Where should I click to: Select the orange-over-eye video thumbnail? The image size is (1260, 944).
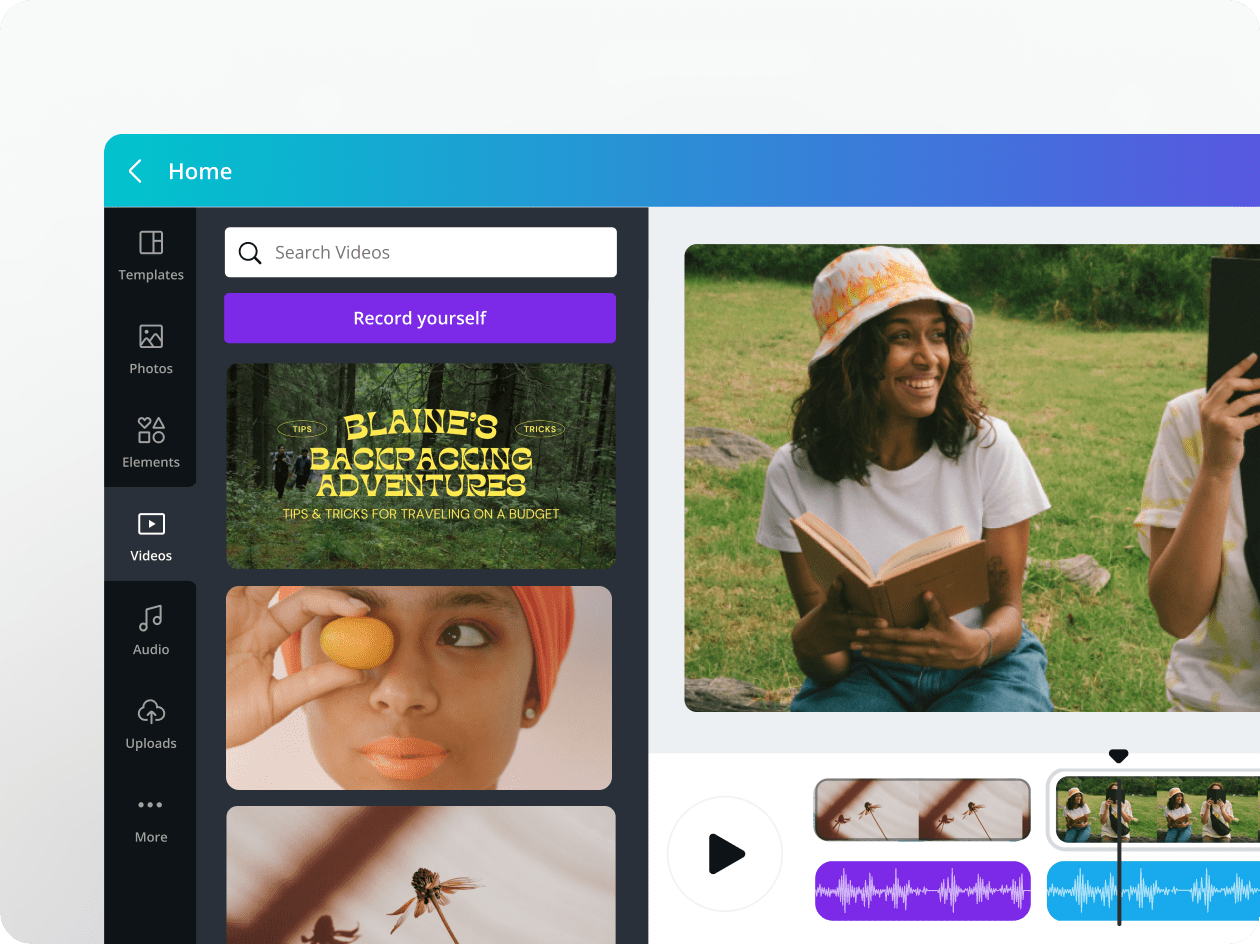(x=419, y=687)
